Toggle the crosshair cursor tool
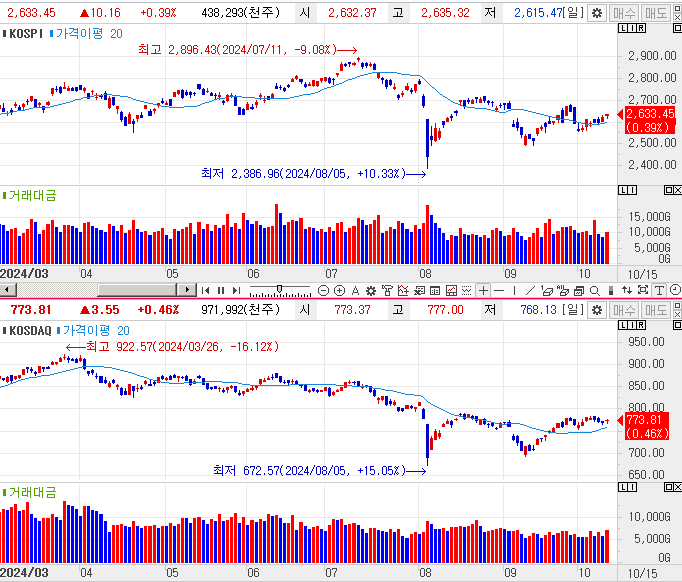 (x=483, y=291)
